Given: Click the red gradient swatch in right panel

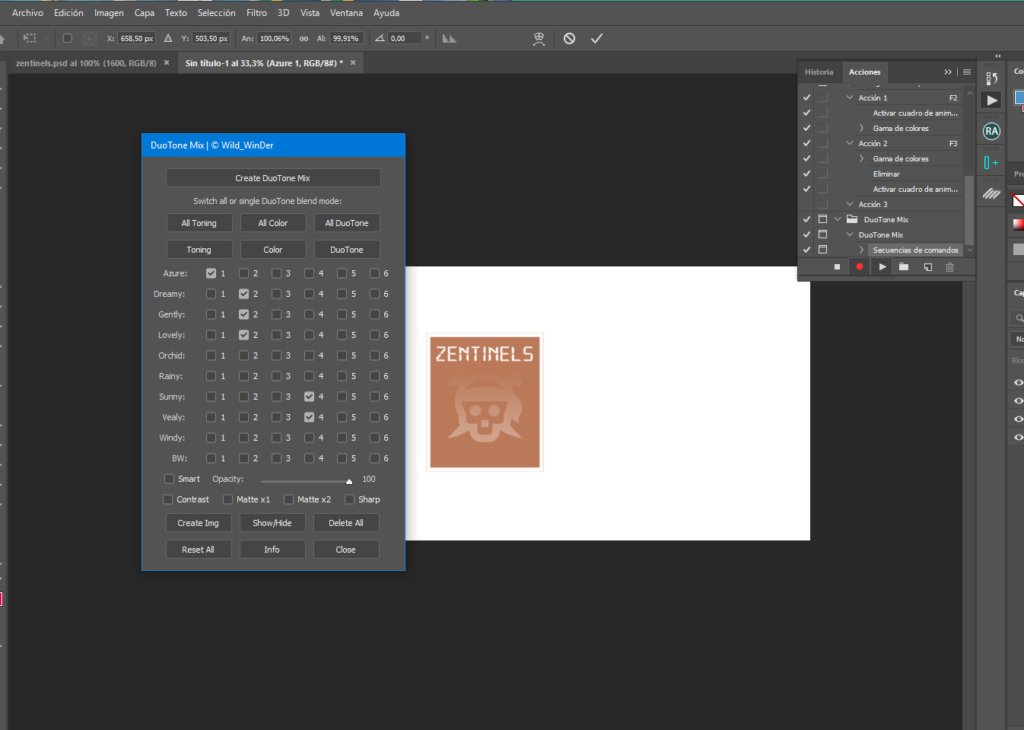Looking at the screenshot, I should pyautogui.click(x=1018, y=225).
